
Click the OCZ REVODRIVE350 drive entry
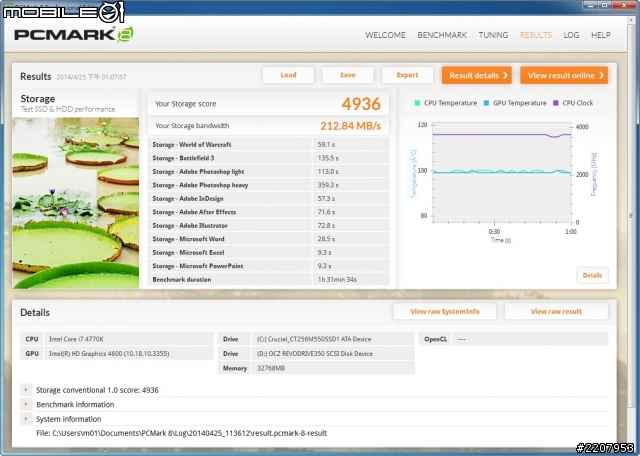click(x=333, y=354)
